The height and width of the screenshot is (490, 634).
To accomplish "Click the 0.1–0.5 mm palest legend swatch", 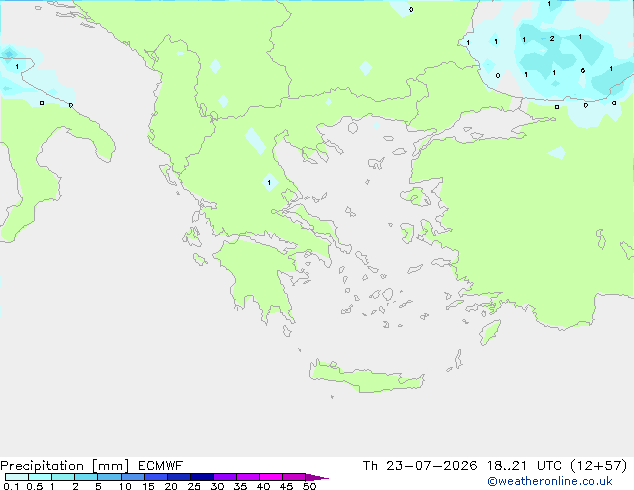I will pos(17,477).
